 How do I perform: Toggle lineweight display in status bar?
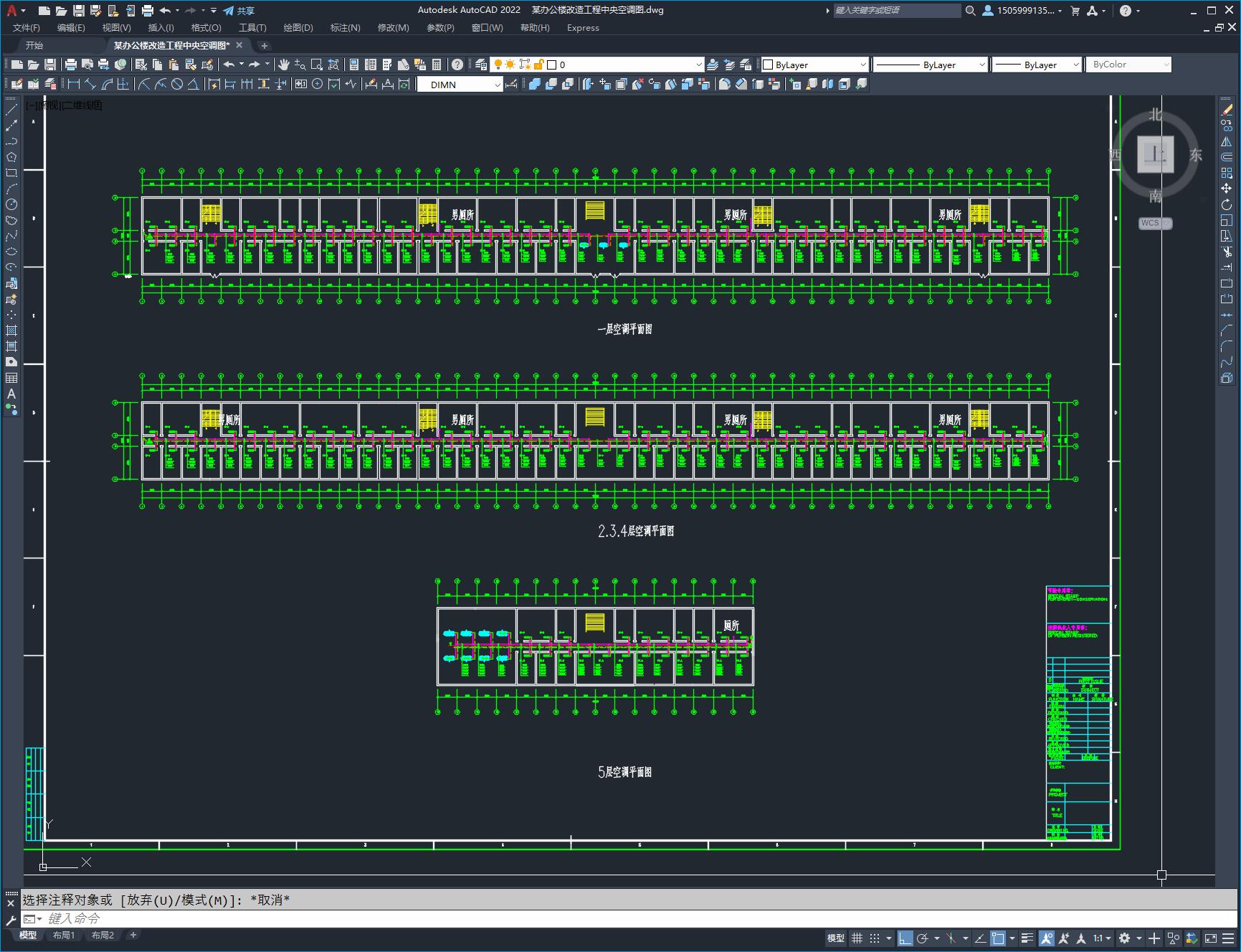click(x=1027, y=938)
